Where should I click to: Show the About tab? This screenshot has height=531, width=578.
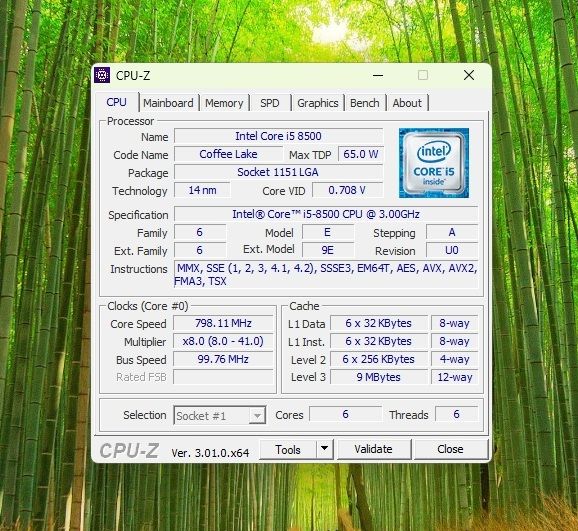407,103
